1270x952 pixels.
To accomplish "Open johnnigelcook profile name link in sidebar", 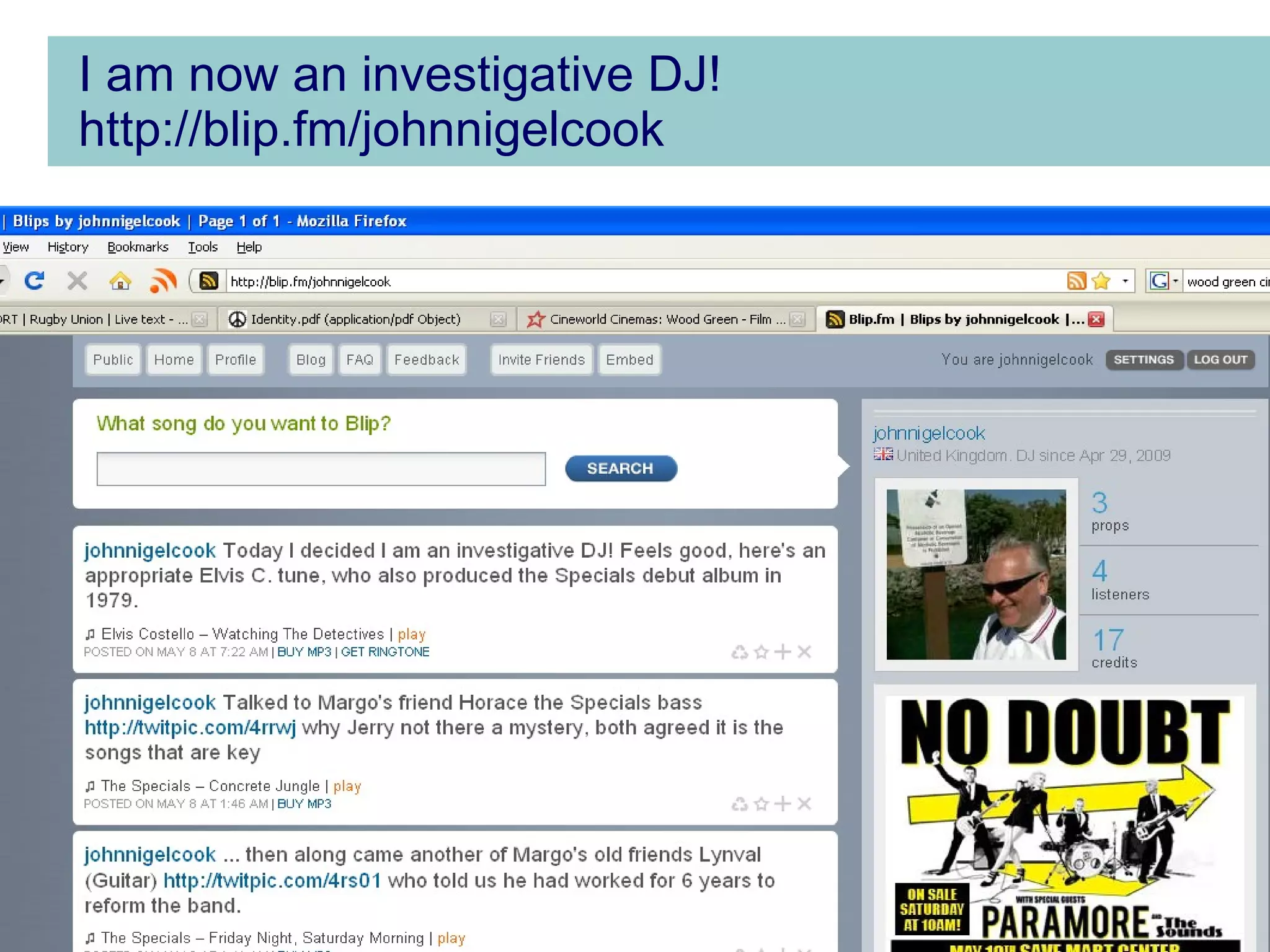I will click(929, 433).
